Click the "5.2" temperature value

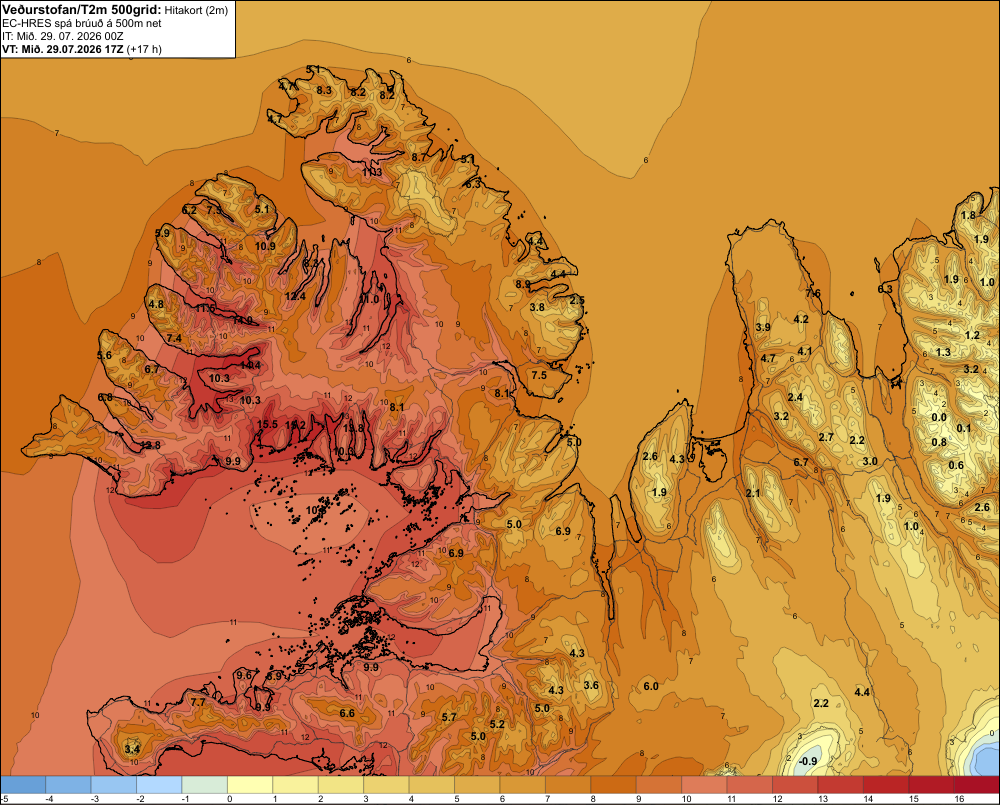tap(497, 724)
